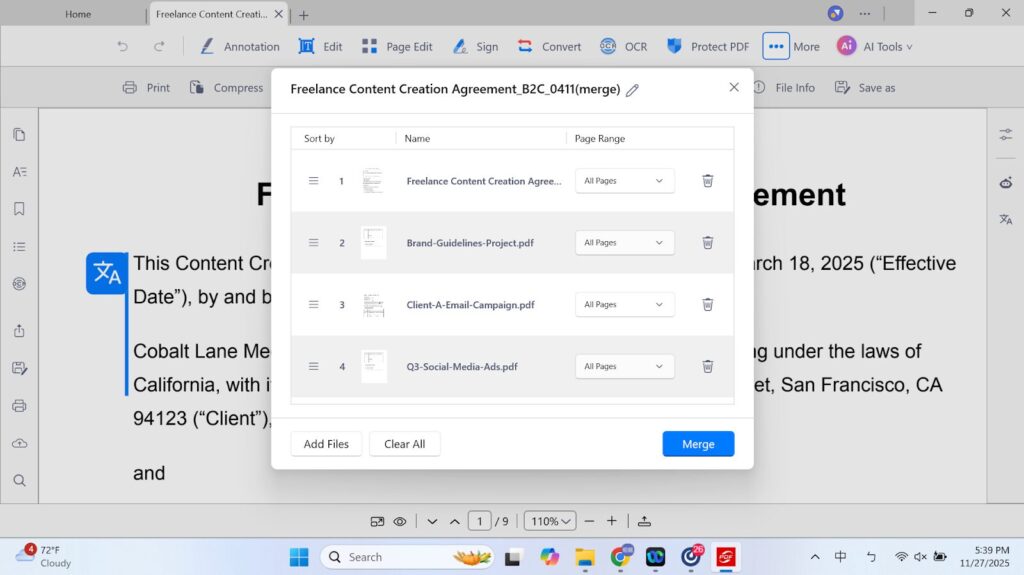Click pencil icon to rename merged file
This screenshot has height=575, width=1024.
[632, 90]
